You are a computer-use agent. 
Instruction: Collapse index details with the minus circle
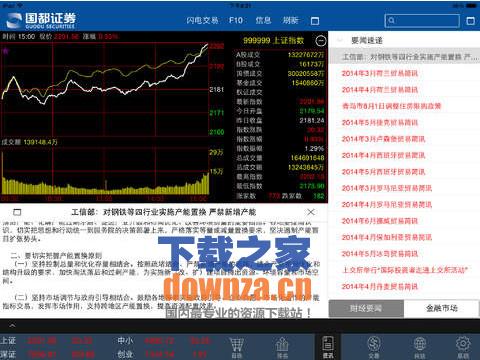321,41
